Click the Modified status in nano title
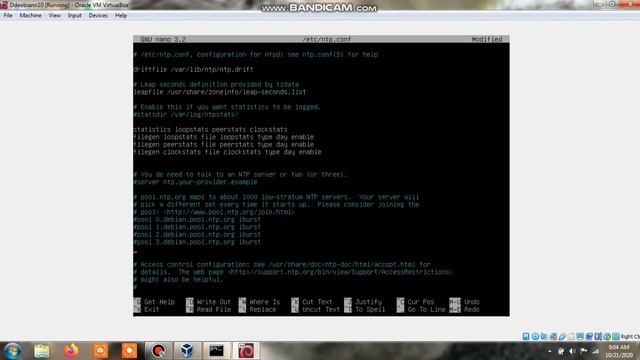The width and height of the screenshot is (640, 360). pos(487,39)
